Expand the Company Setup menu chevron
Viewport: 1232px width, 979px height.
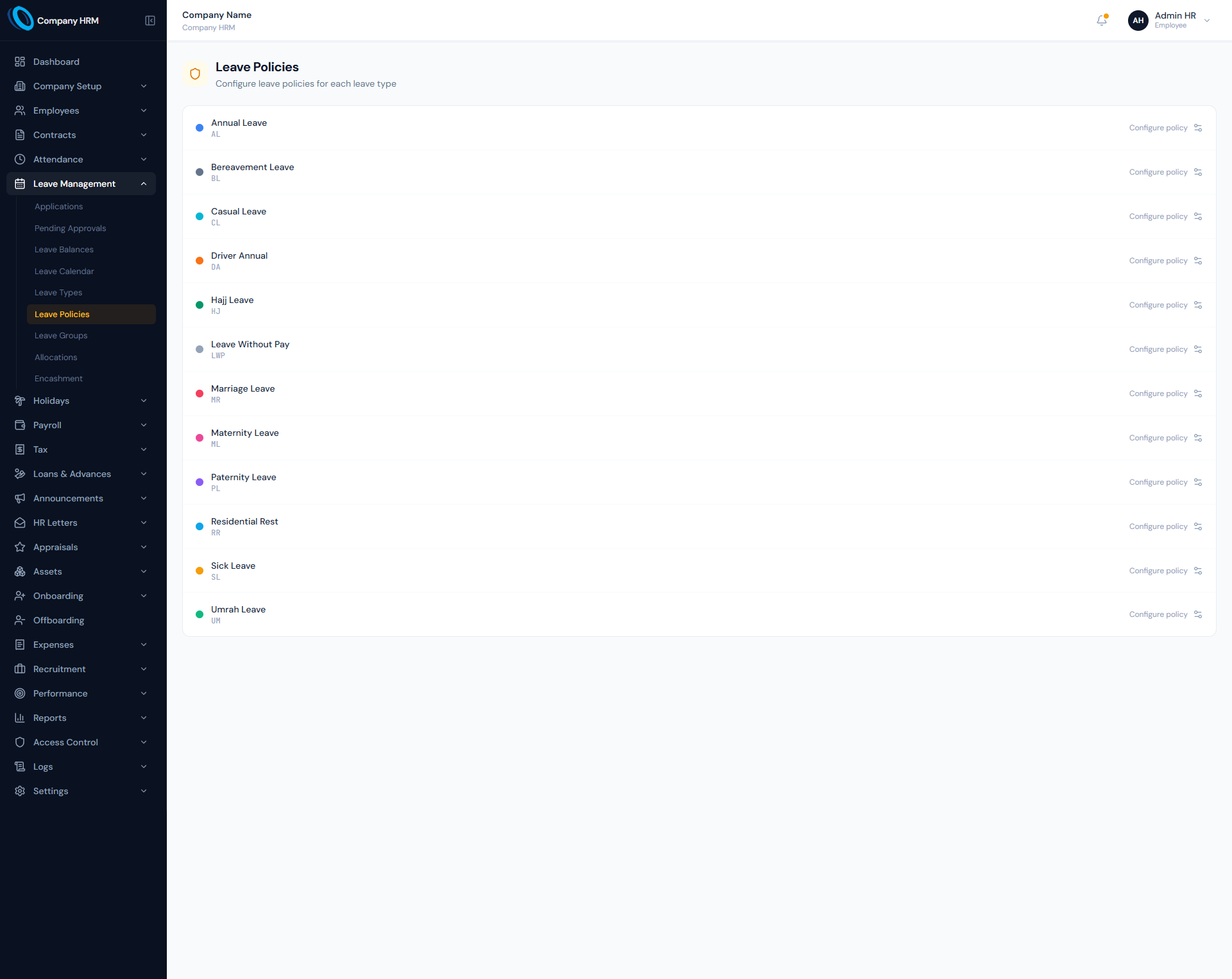144,86
